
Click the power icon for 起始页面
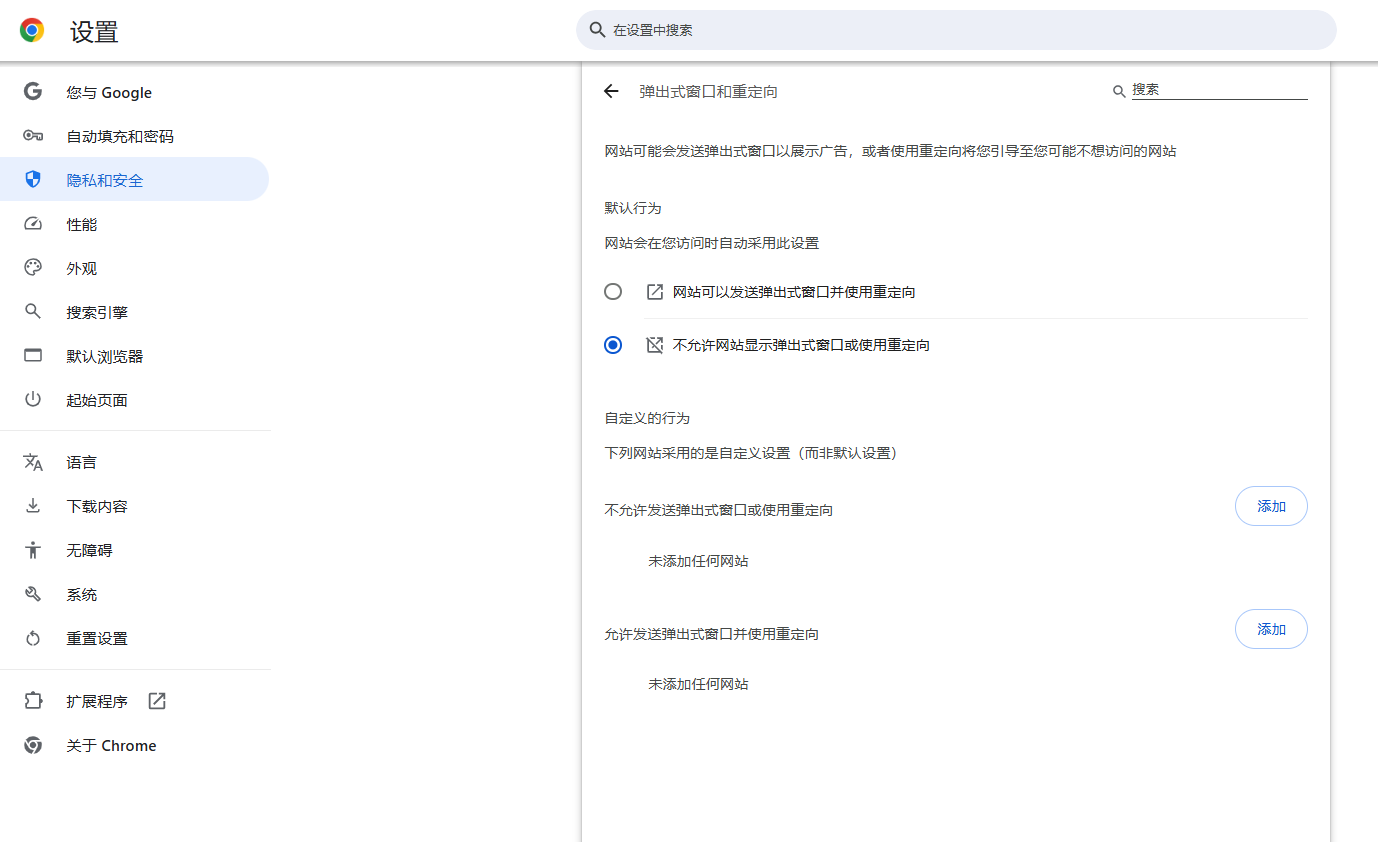[x=33, y=400]
